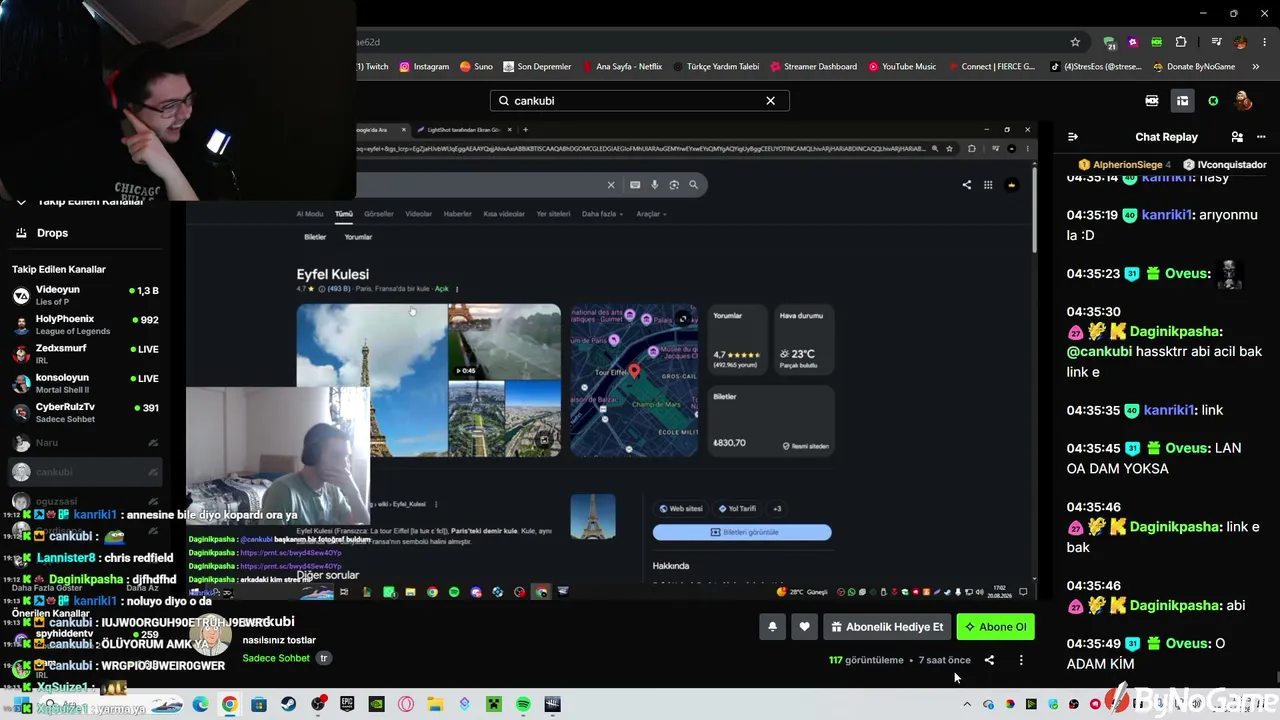
Task: Open the StresEos TikTok bookmark
Action: coord(1096,67)
